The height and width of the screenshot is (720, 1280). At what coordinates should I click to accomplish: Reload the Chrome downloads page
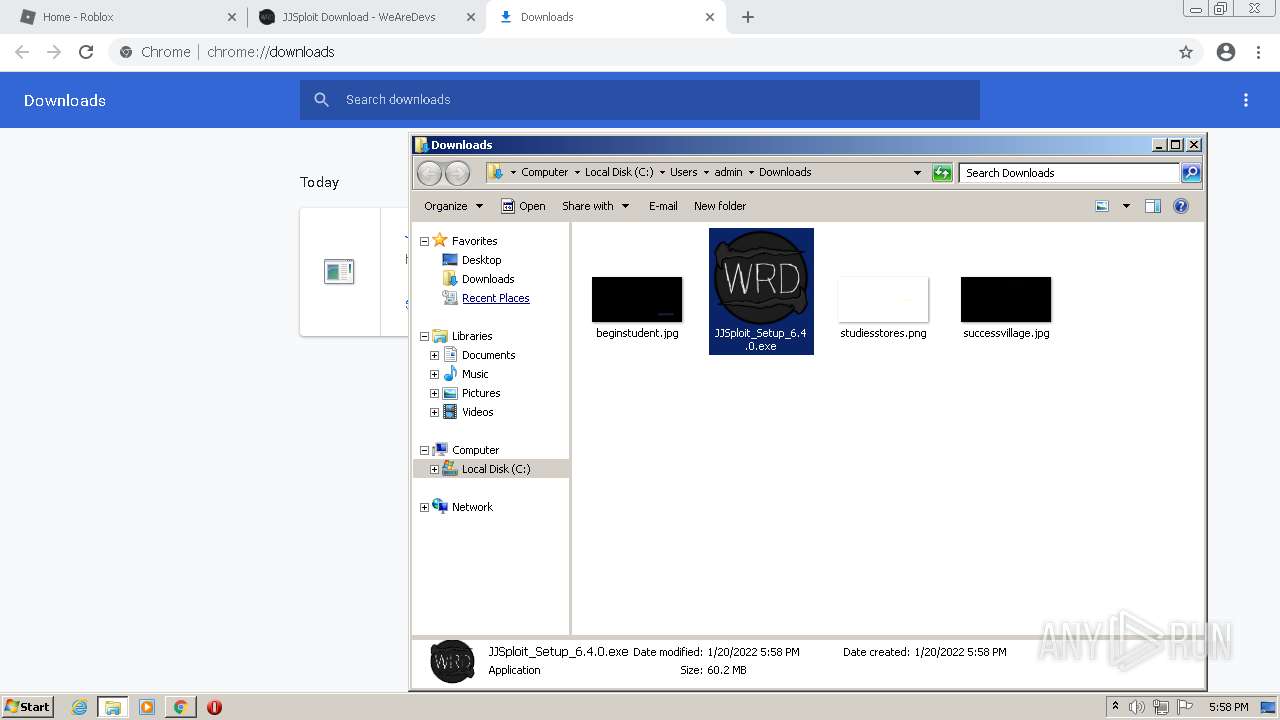pos(86,52)
